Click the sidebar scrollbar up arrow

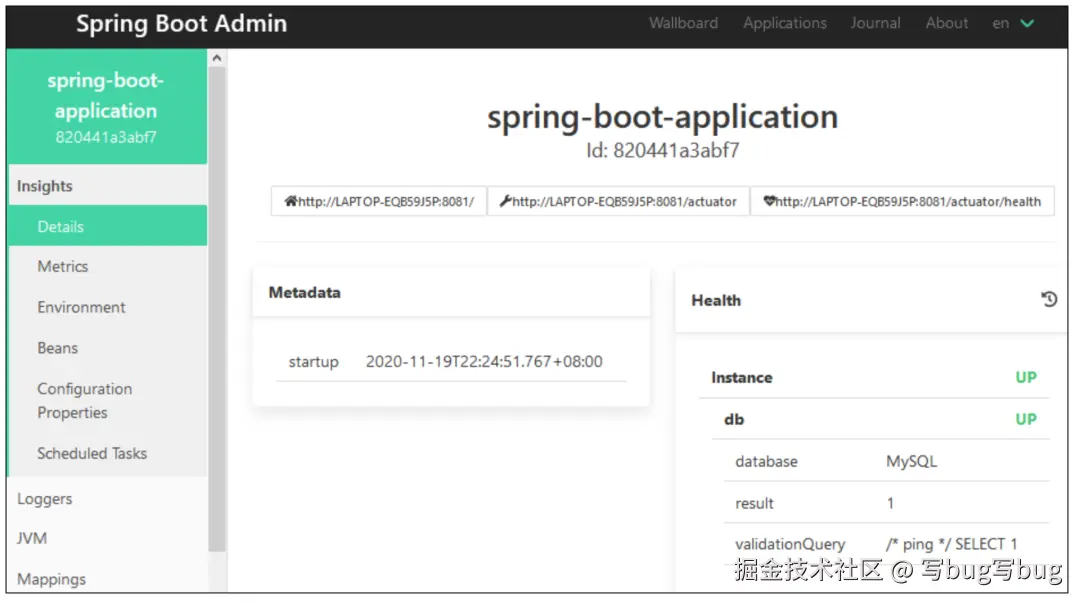click(216, 57)
